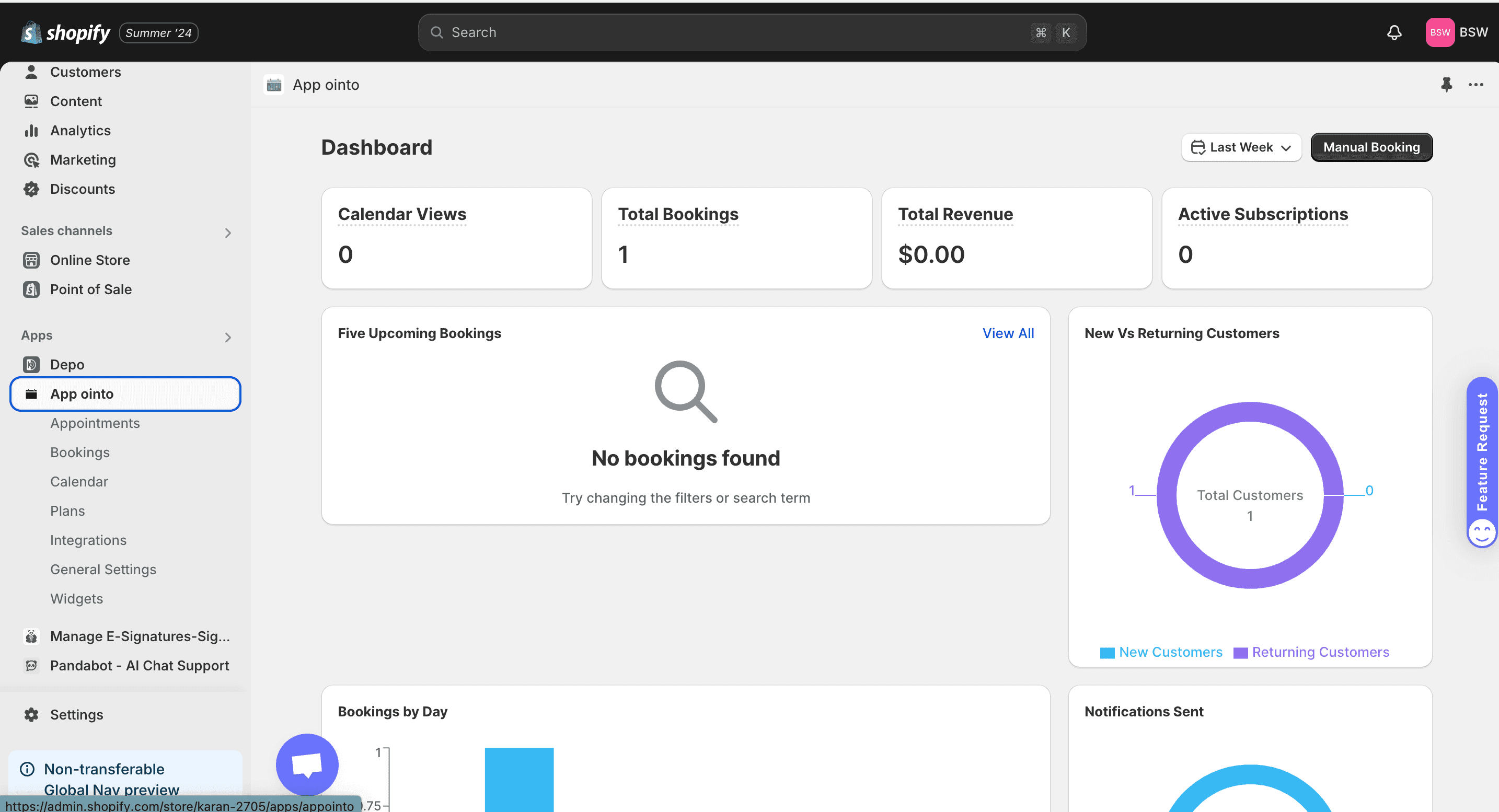This screenshot has width=1499, height=812.
Task: Click the Shopify logo
Action: coord(65,32)
